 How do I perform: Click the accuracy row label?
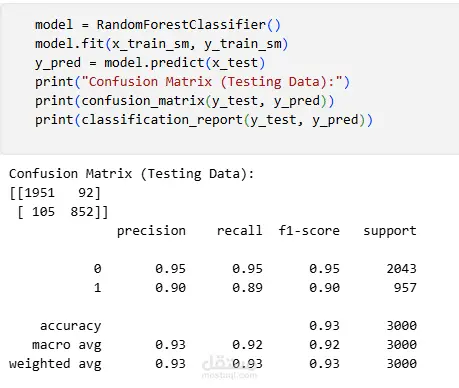click(x=70, y=326)
